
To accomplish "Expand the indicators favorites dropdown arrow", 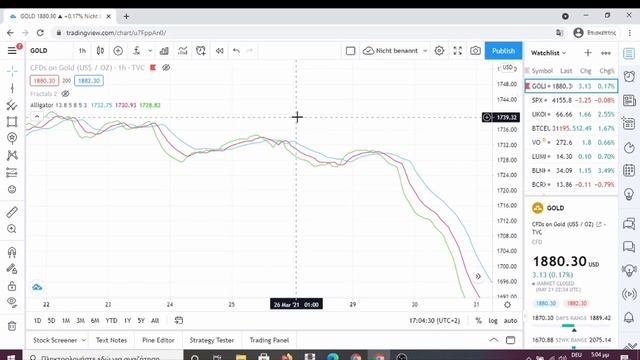I will 150,51.
